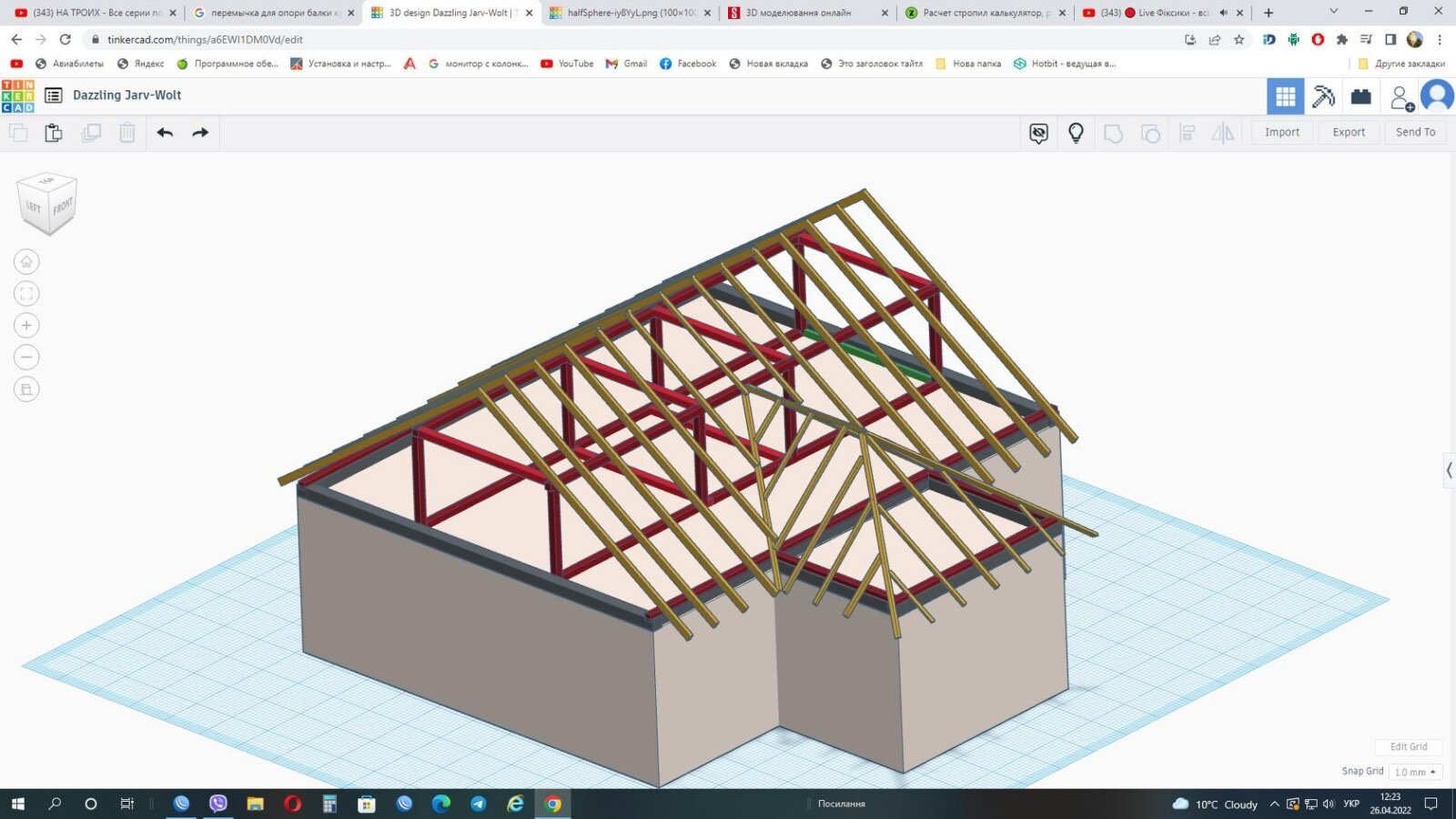
Task: Open Blocks mode with pickaxe icon
Action: (1323, 96)
